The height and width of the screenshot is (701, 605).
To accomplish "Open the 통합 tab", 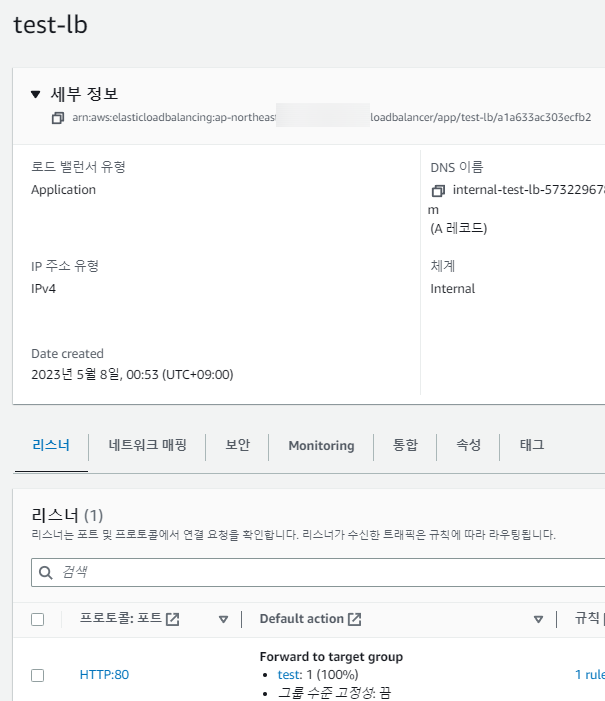I will point(405,445).
